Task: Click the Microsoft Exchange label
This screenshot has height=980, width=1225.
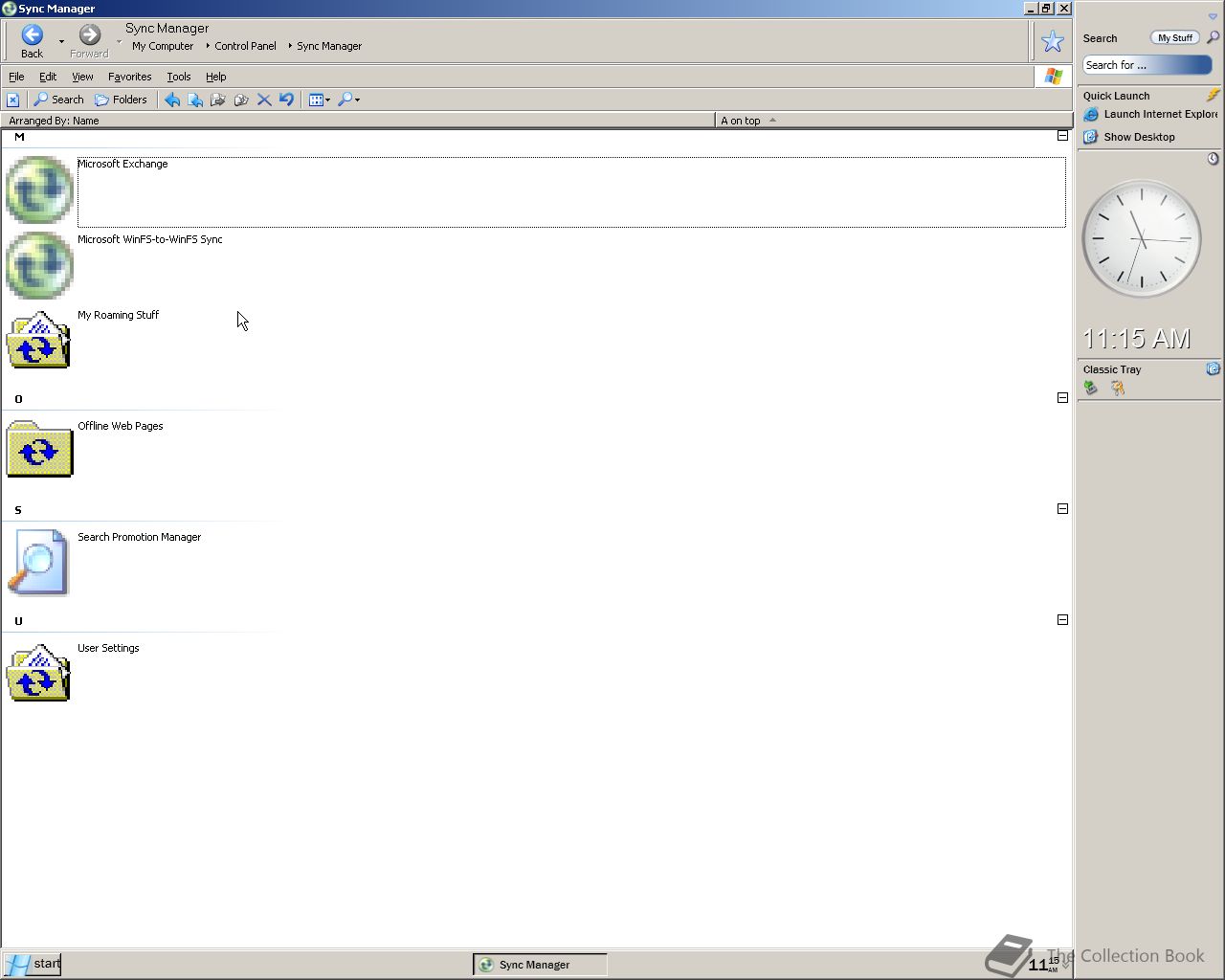Action: coord(122,164)
